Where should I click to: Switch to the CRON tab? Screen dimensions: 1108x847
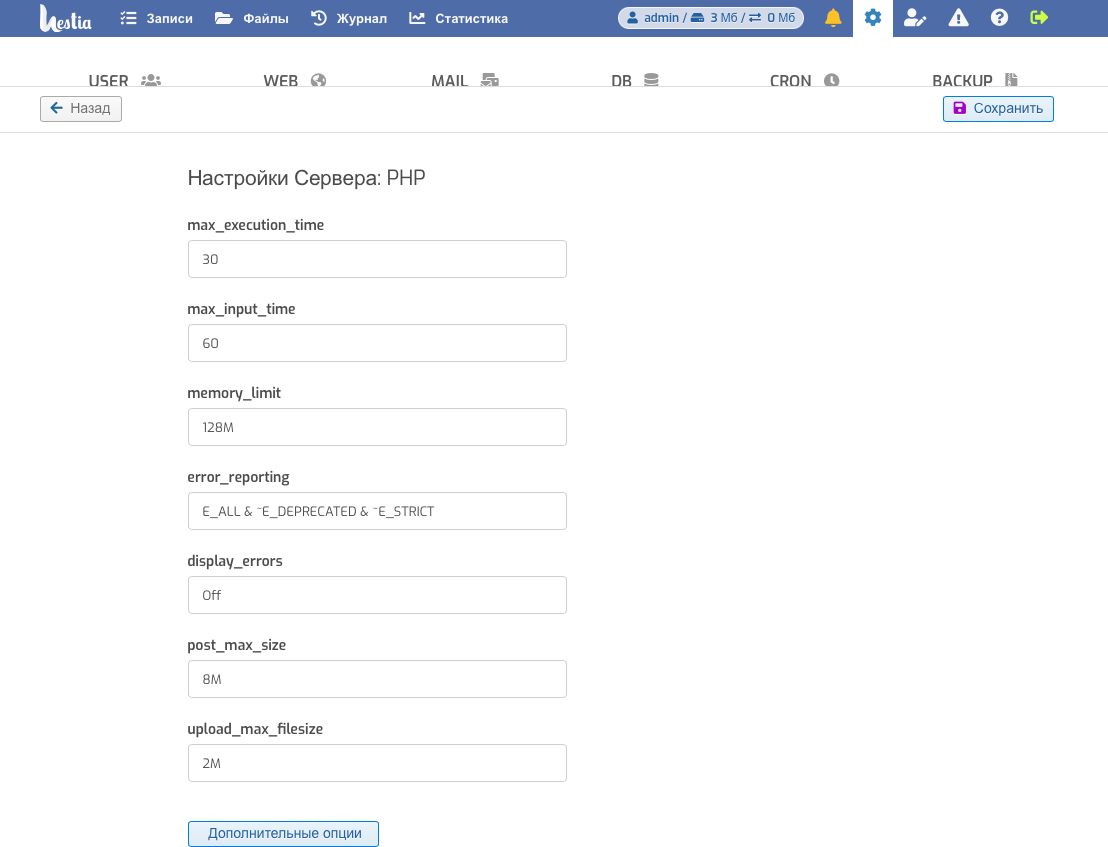click(x=804, y=80)
